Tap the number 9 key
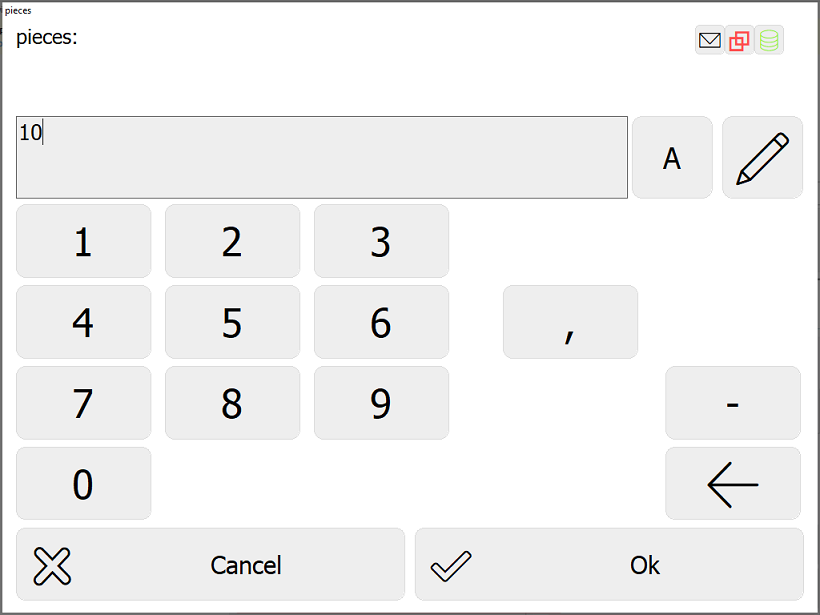 tap(381, 403)
